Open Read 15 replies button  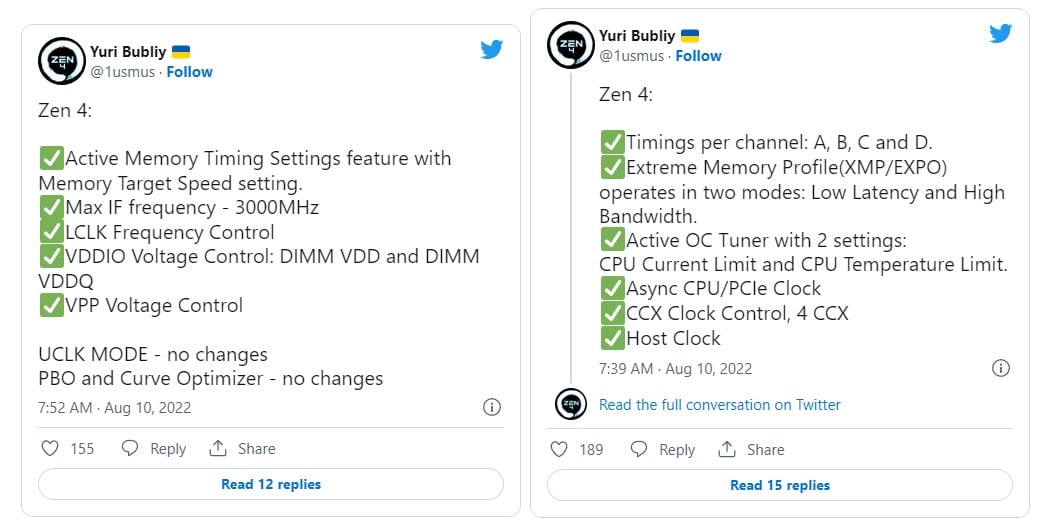coord(780,485)
